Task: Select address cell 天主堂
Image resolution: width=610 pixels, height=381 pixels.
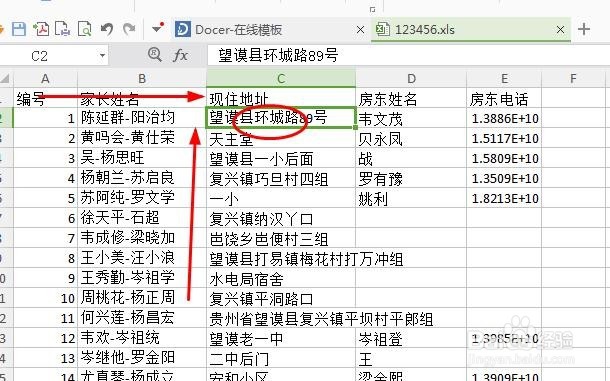Action: pos(281,139)
